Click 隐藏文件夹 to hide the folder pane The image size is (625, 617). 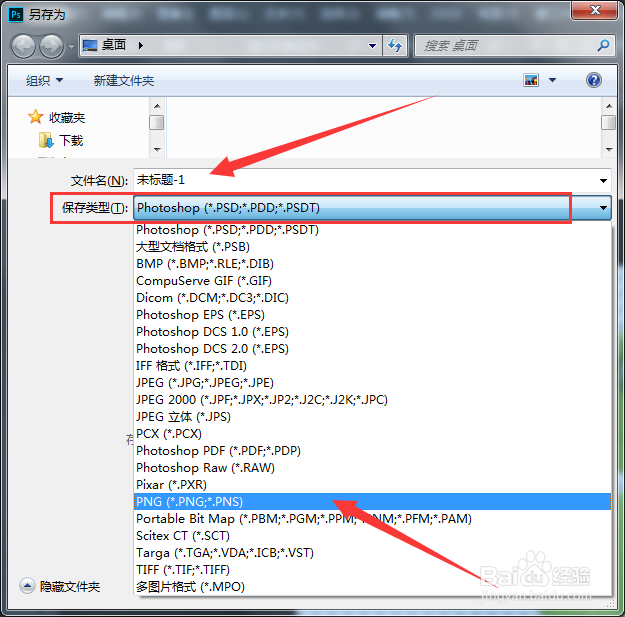coord(60,586)
